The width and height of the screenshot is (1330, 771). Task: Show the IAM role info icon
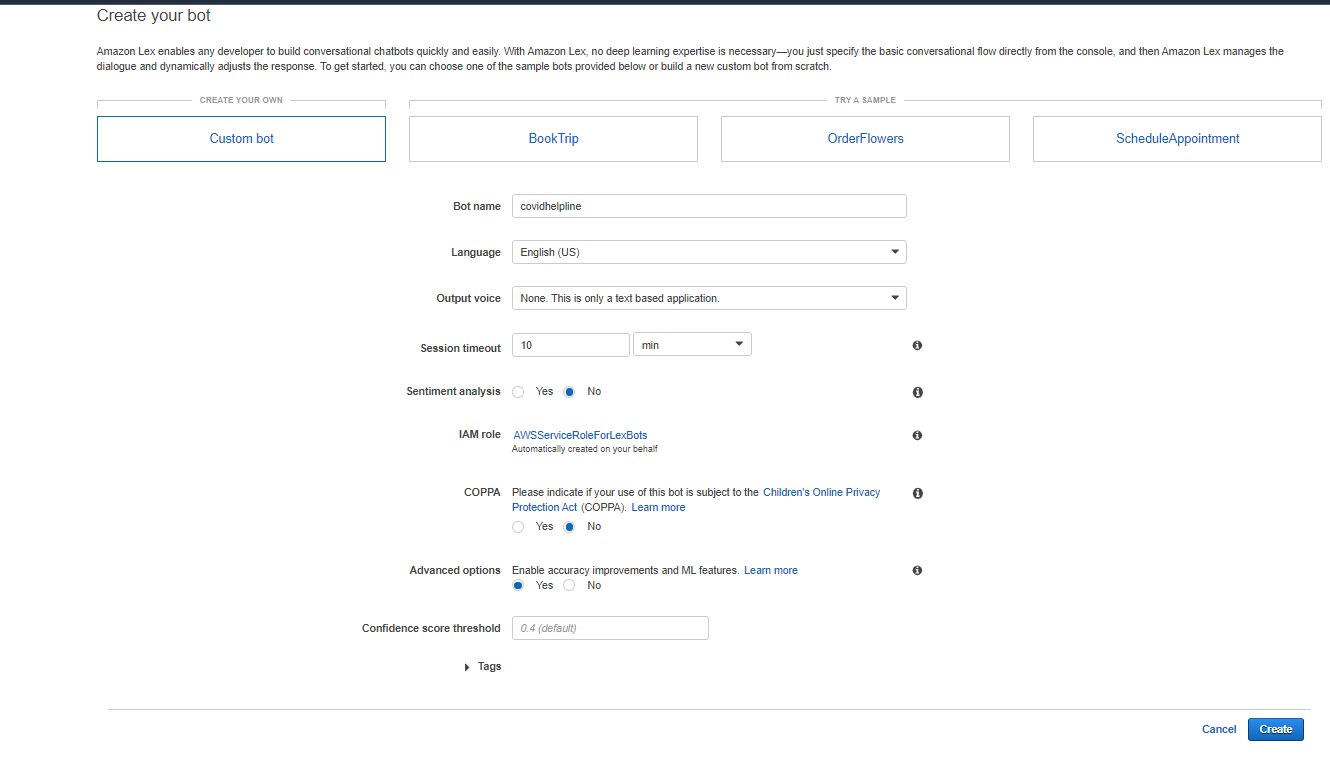917,435
